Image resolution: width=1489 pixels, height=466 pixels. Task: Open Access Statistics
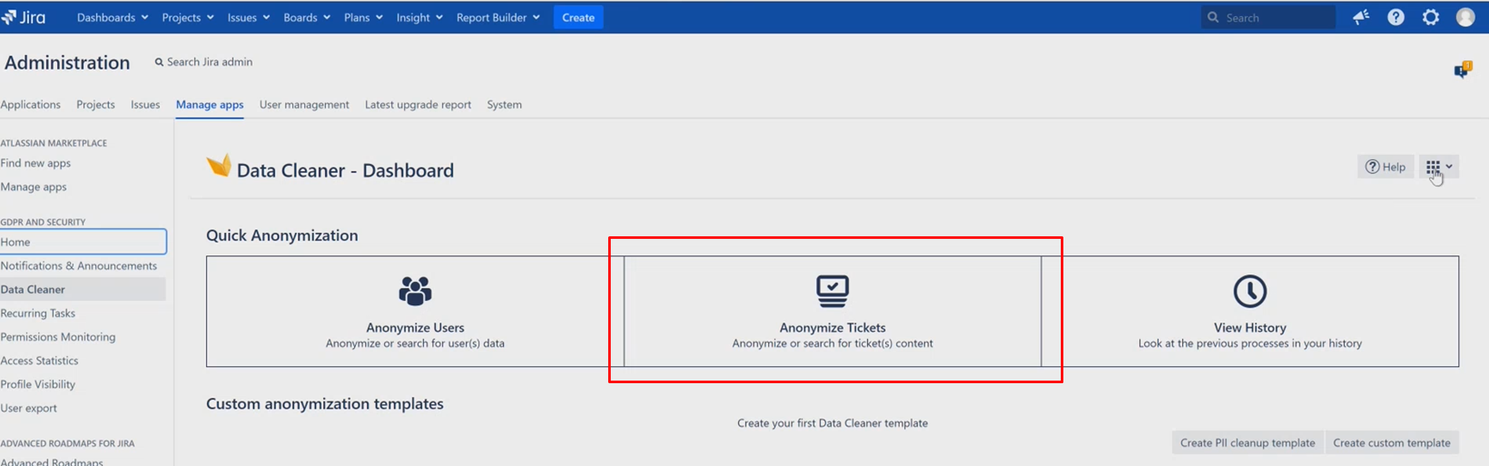[40, 361]
